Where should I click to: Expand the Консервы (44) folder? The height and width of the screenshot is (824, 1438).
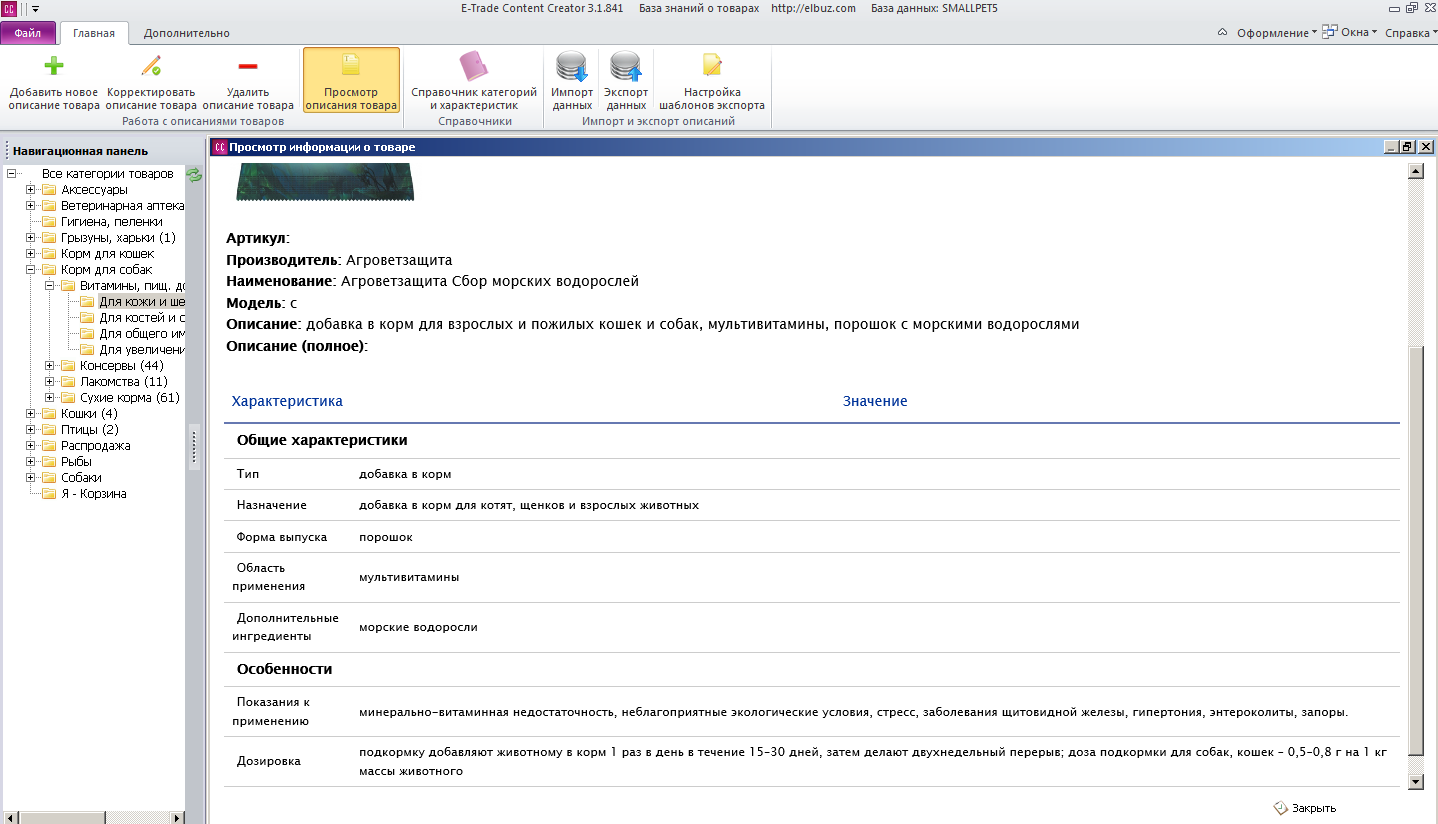click(x=50, y=366)
